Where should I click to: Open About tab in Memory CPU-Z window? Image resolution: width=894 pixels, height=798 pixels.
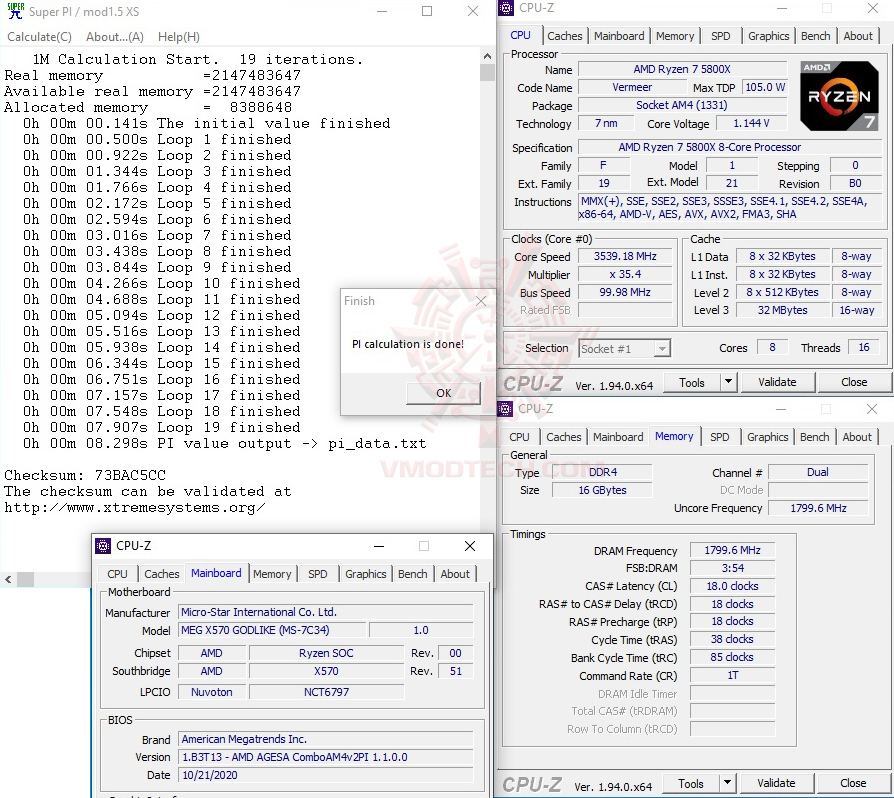pos(856,437)
